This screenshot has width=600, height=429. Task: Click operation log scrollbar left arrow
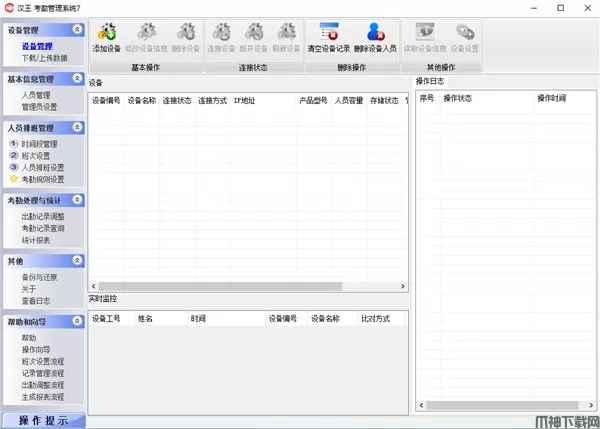click(421, 405)
